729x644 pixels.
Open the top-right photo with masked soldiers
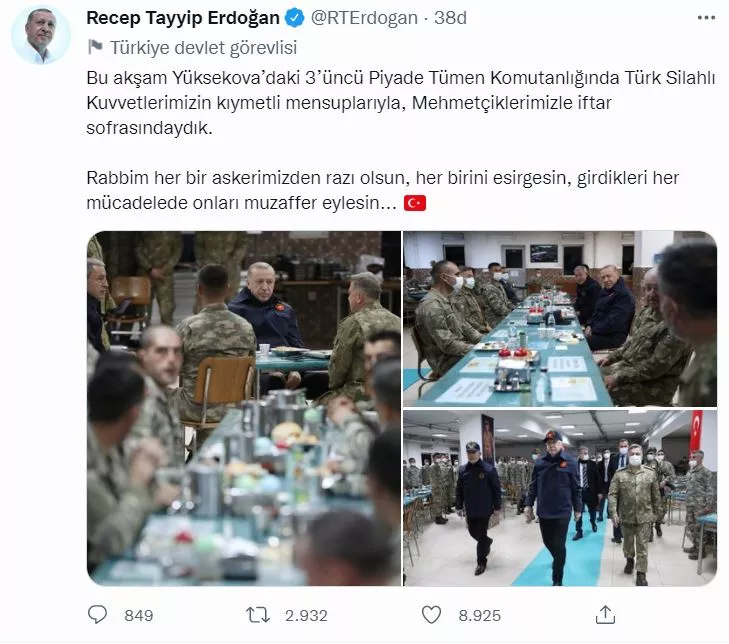(560, 319)
